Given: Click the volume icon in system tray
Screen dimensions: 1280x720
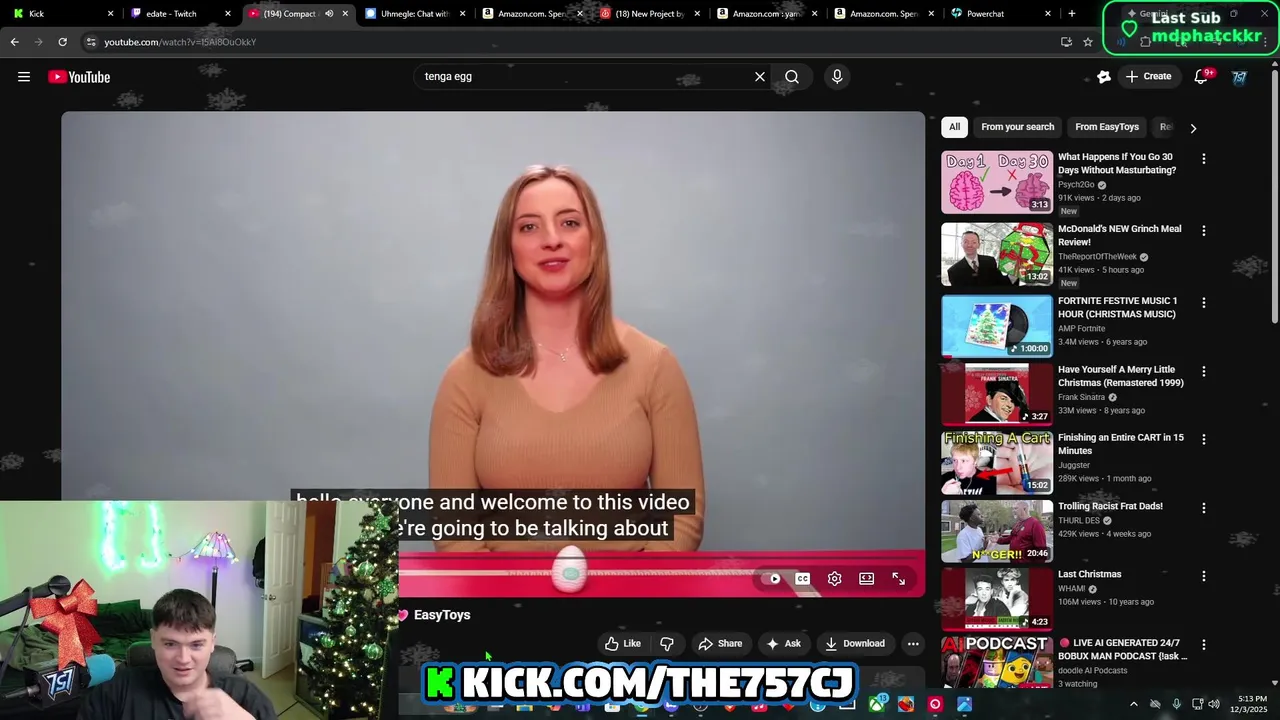Looking at the screenshot, I should 1214,704.
